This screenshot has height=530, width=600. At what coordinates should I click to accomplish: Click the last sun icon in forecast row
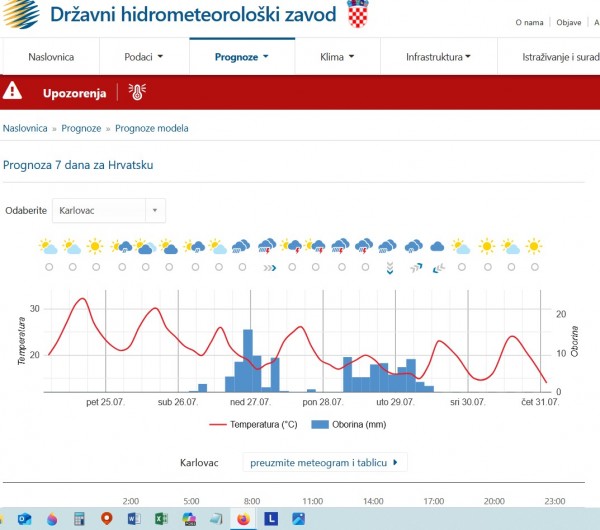click(x=533, y=246)
